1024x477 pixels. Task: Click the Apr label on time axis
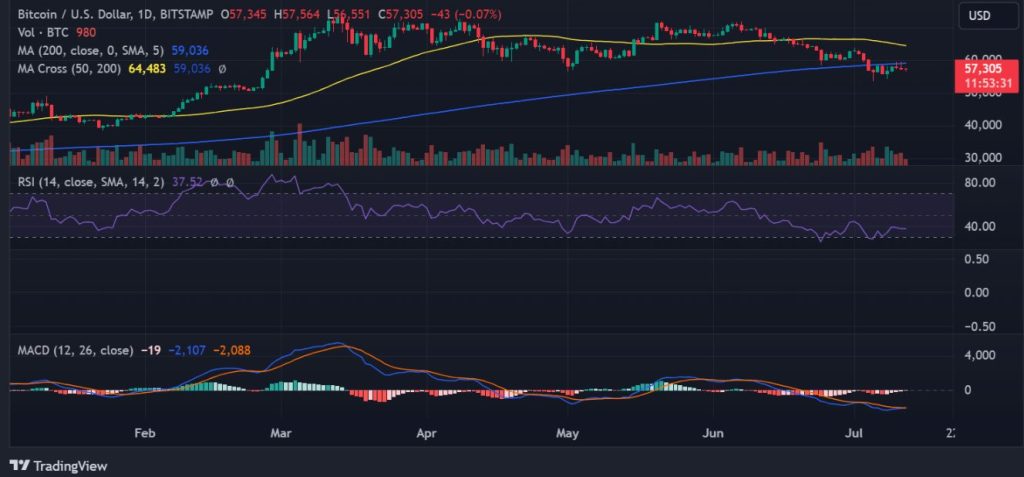[x=426, y=433]
